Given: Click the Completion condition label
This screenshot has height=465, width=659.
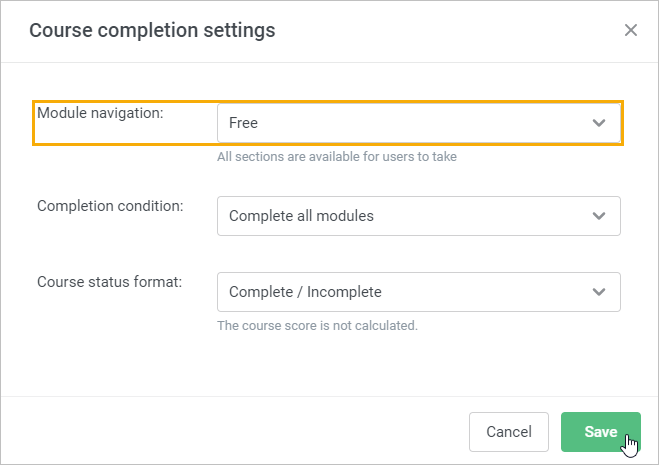Looking at the screenshot, I should pyautogui.click(x=110, y=206).
